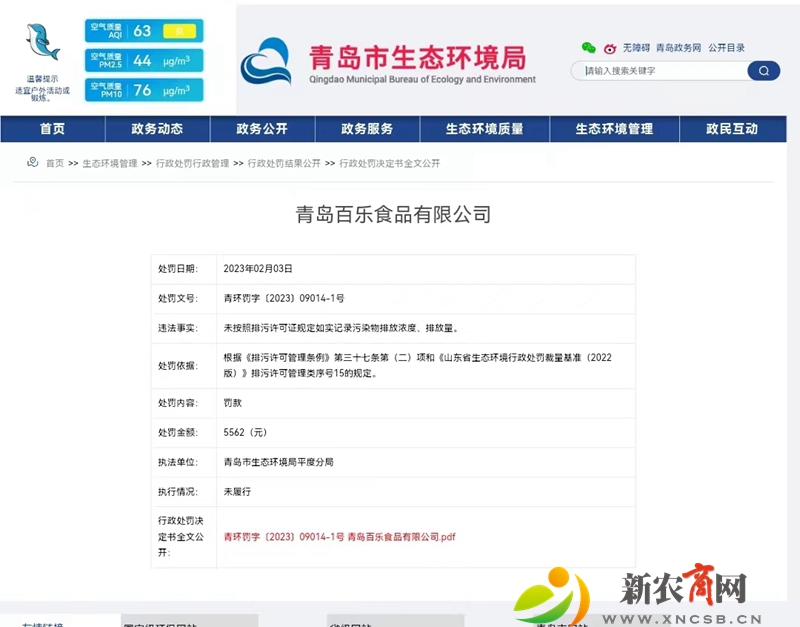Click the 执行情况 row label
The width and height of the screenshot is (800, 627).
coord(178,492)
